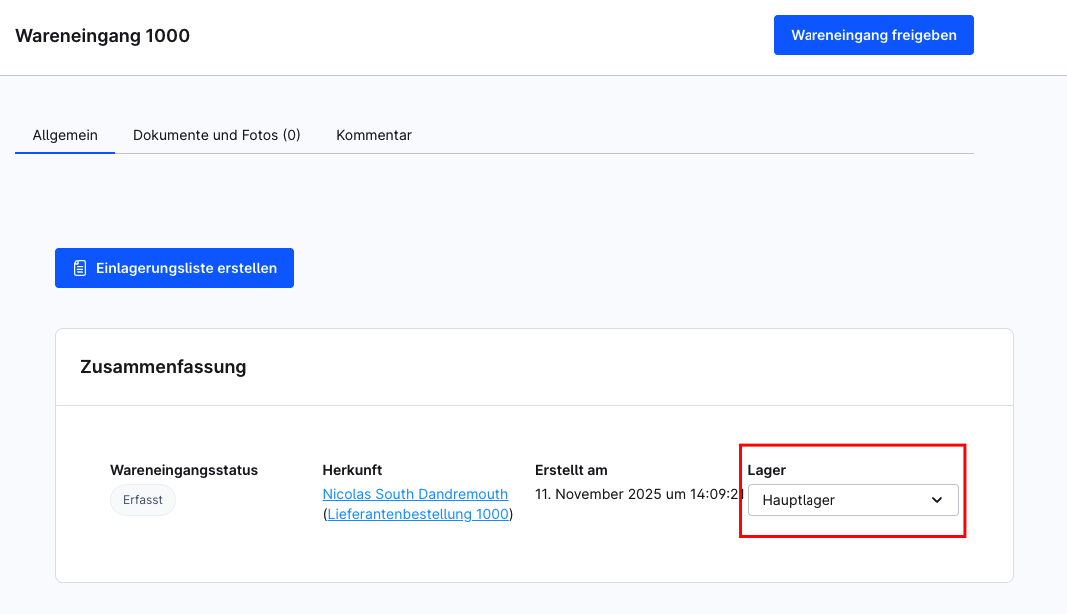This screenshot has width=1067, height=614.
Task: Click the Herkunft label
Action: tap(352, 470)
